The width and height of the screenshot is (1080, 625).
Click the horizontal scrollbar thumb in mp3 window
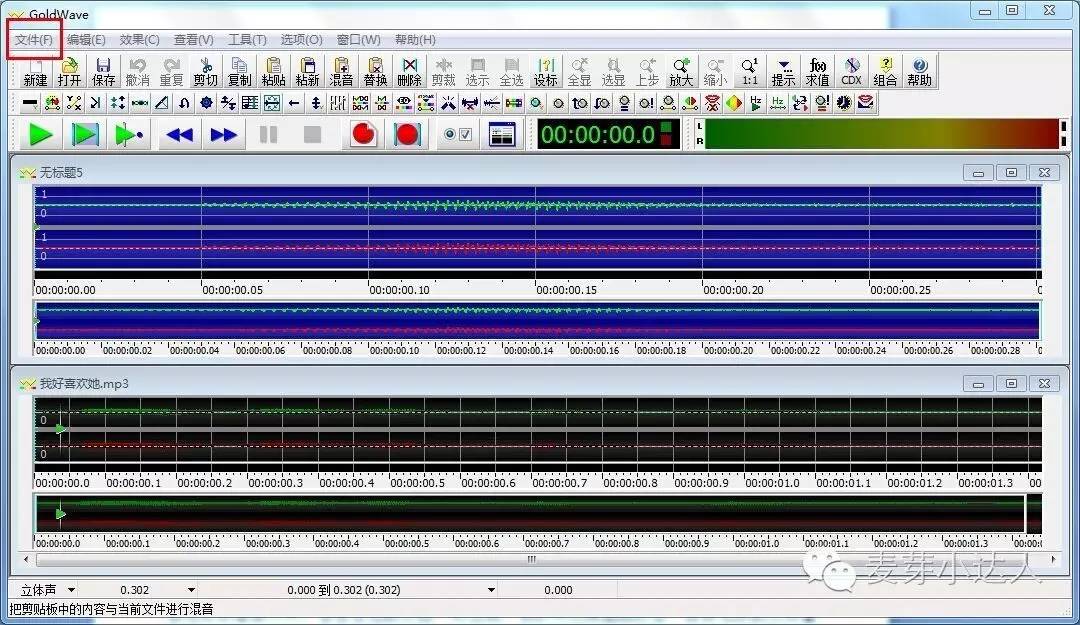point(531,560)
